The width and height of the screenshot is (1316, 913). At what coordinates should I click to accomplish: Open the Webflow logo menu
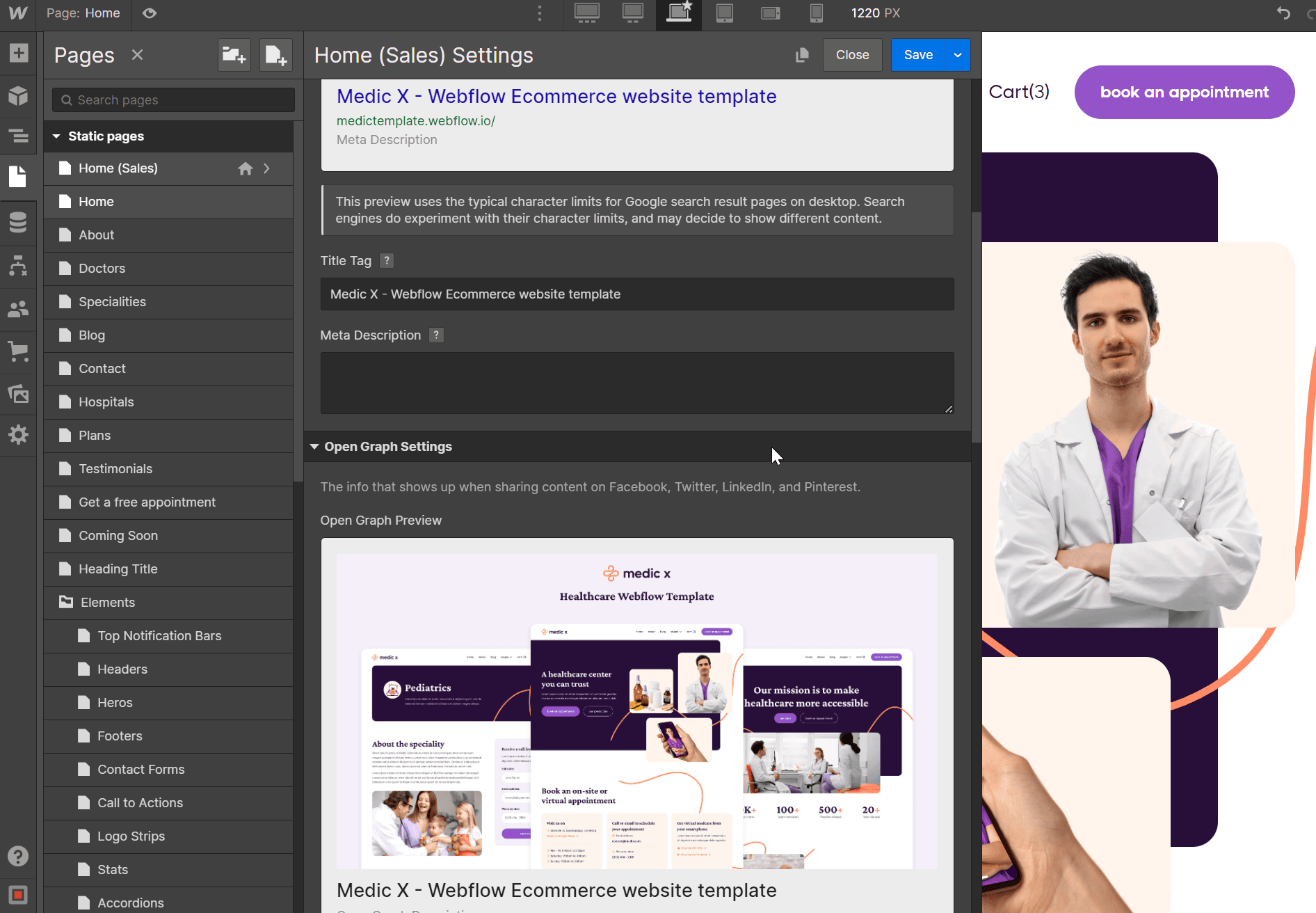(x=18, y=13)
